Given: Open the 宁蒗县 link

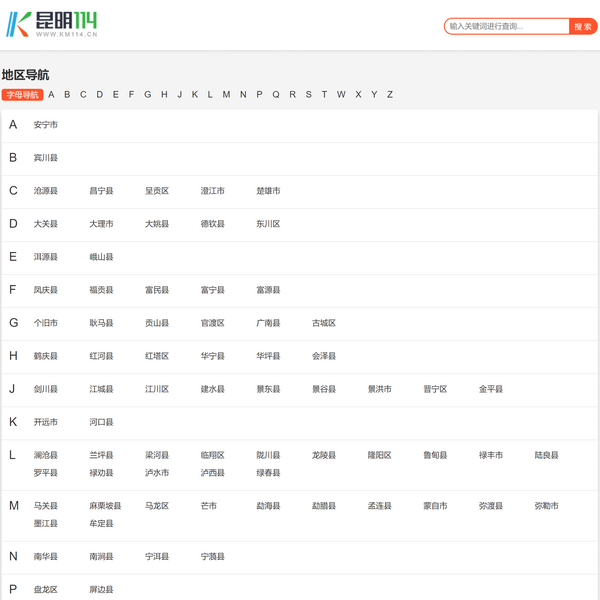Looking at the screenshot, I should [x=213, y=556].
